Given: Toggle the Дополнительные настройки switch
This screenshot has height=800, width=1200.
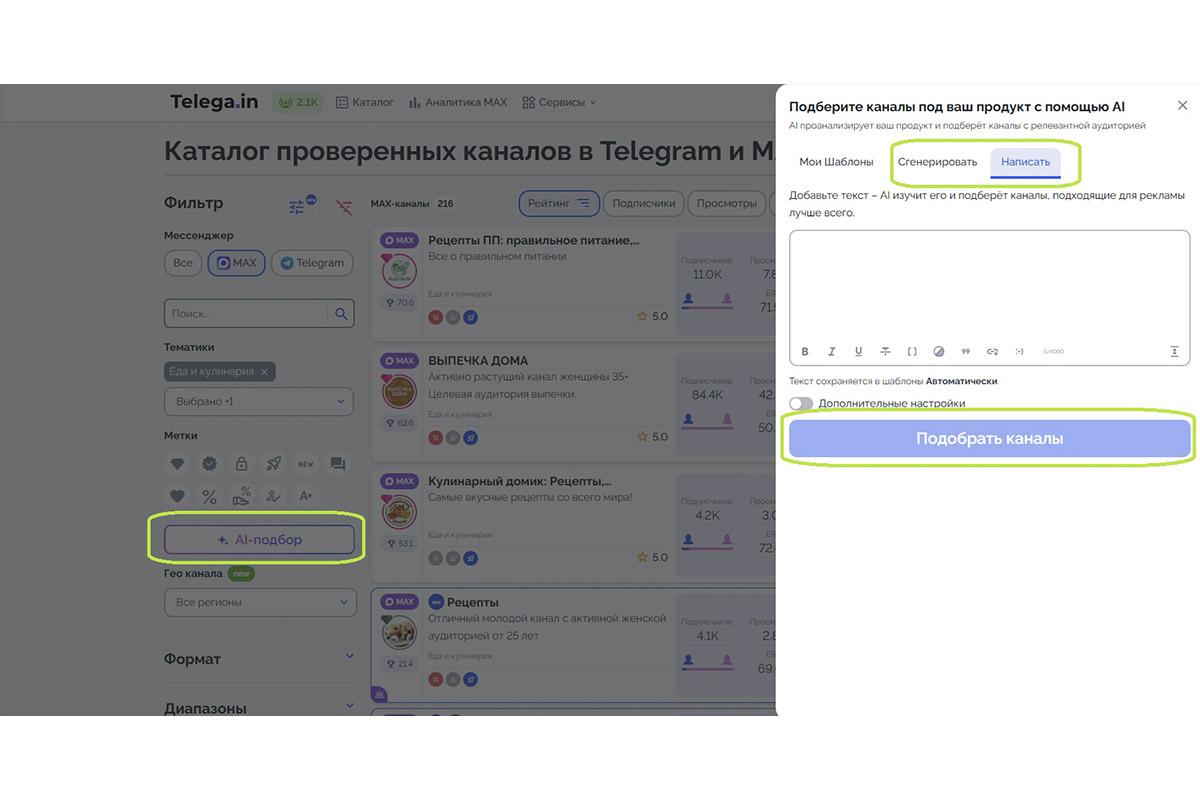Looking at the screenshot, I should [799, 402].
